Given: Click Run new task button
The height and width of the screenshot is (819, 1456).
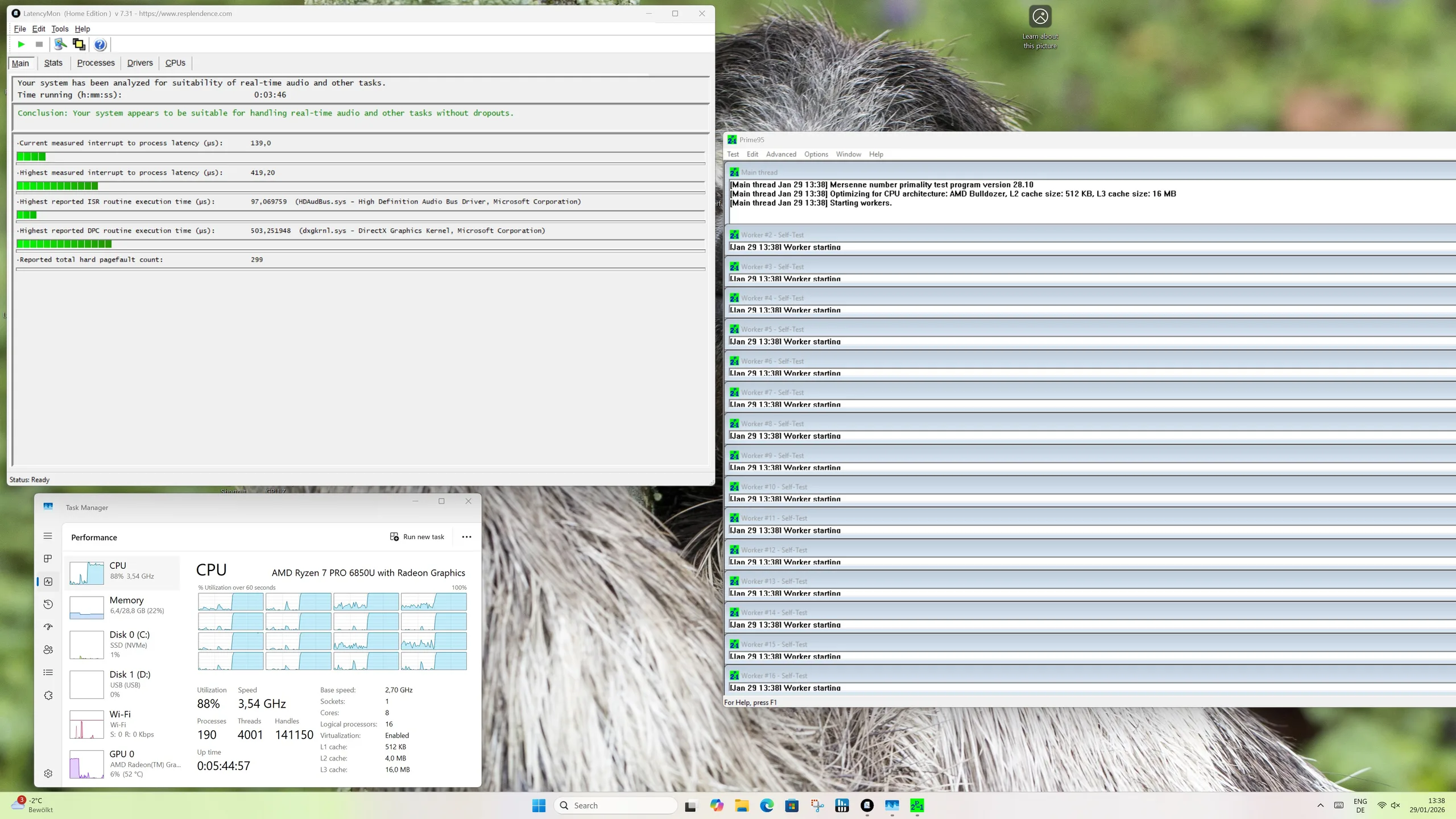Looking at the screenshot, I should [x=417, y=537].
